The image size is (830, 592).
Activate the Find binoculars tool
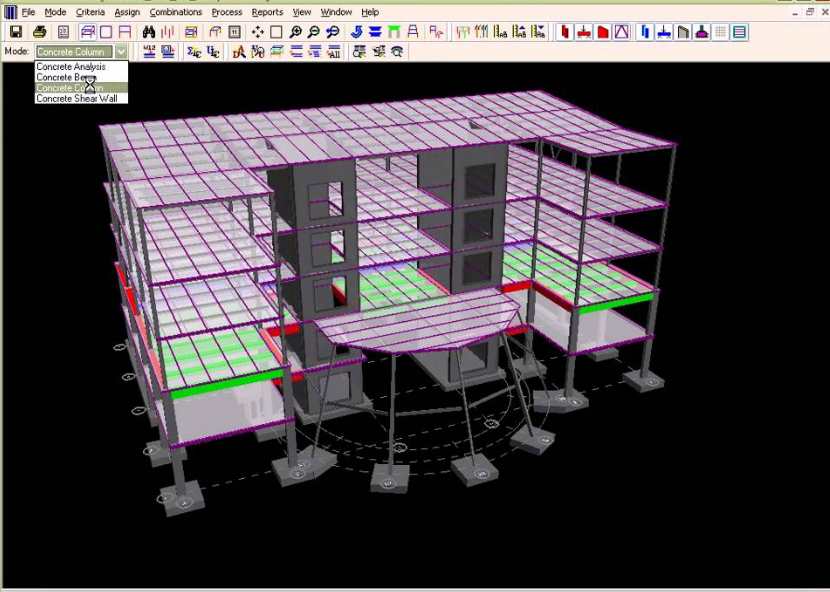click(x=147, y=32)
